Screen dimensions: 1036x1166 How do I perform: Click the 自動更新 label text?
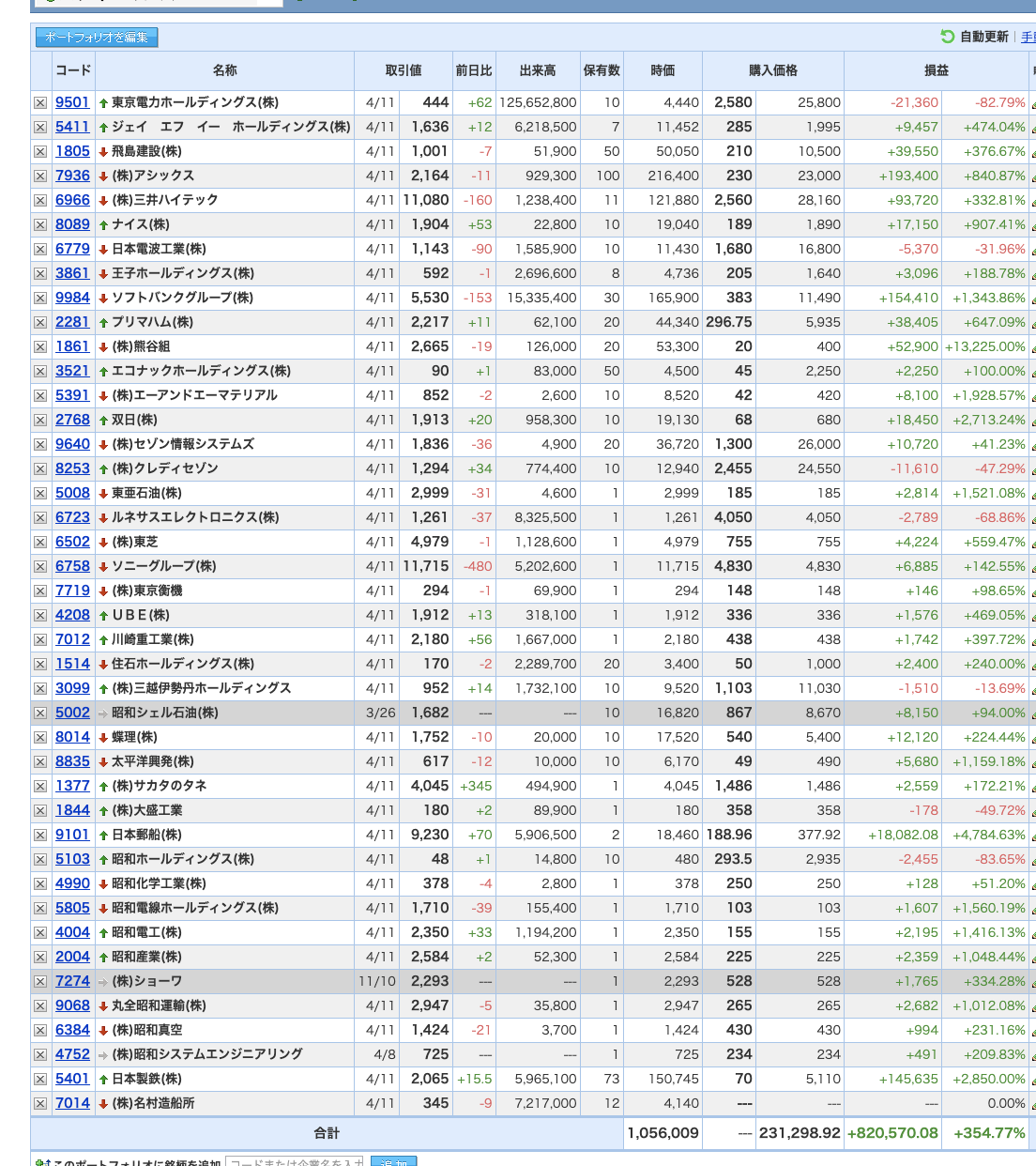click(984, 37)
